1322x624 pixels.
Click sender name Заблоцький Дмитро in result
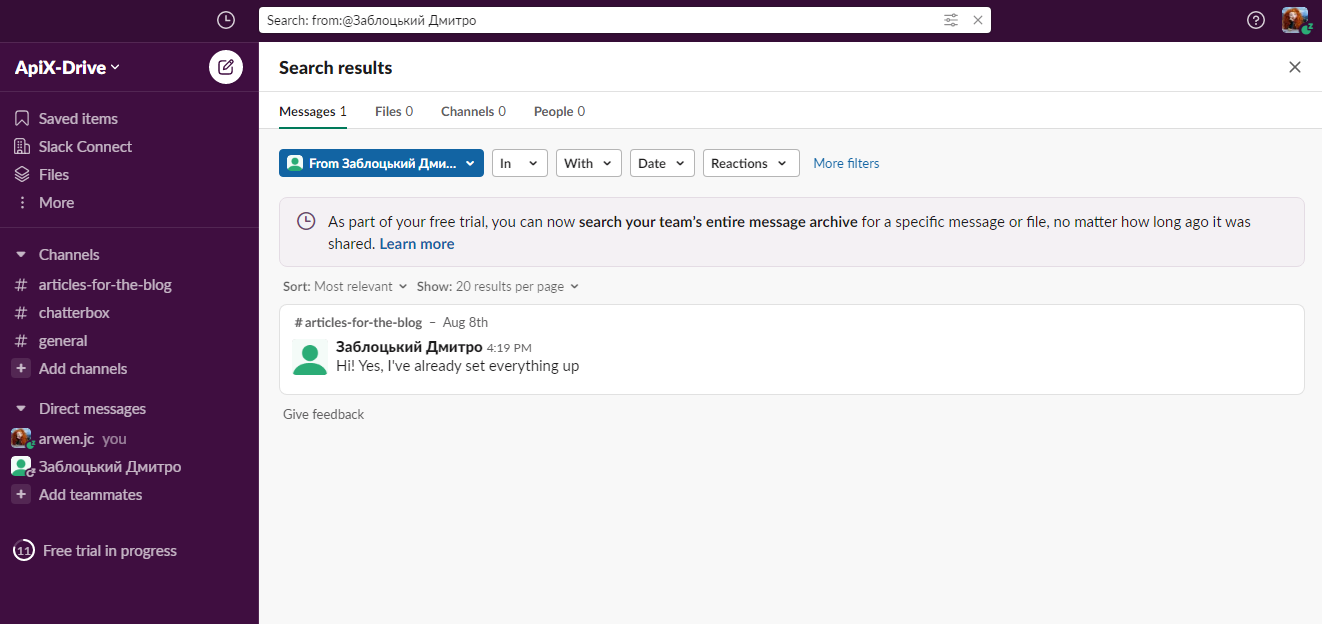(x=409, y=347)
